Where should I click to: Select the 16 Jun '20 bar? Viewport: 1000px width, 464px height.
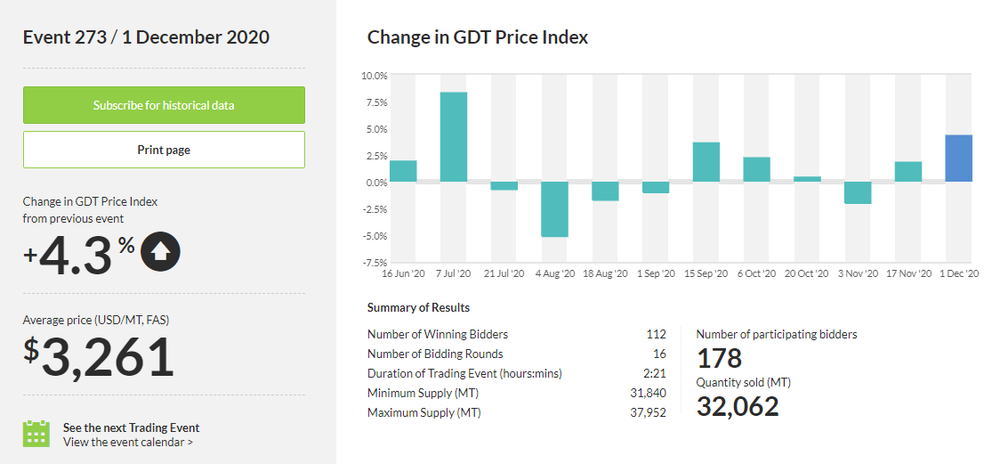pos(403,171)
